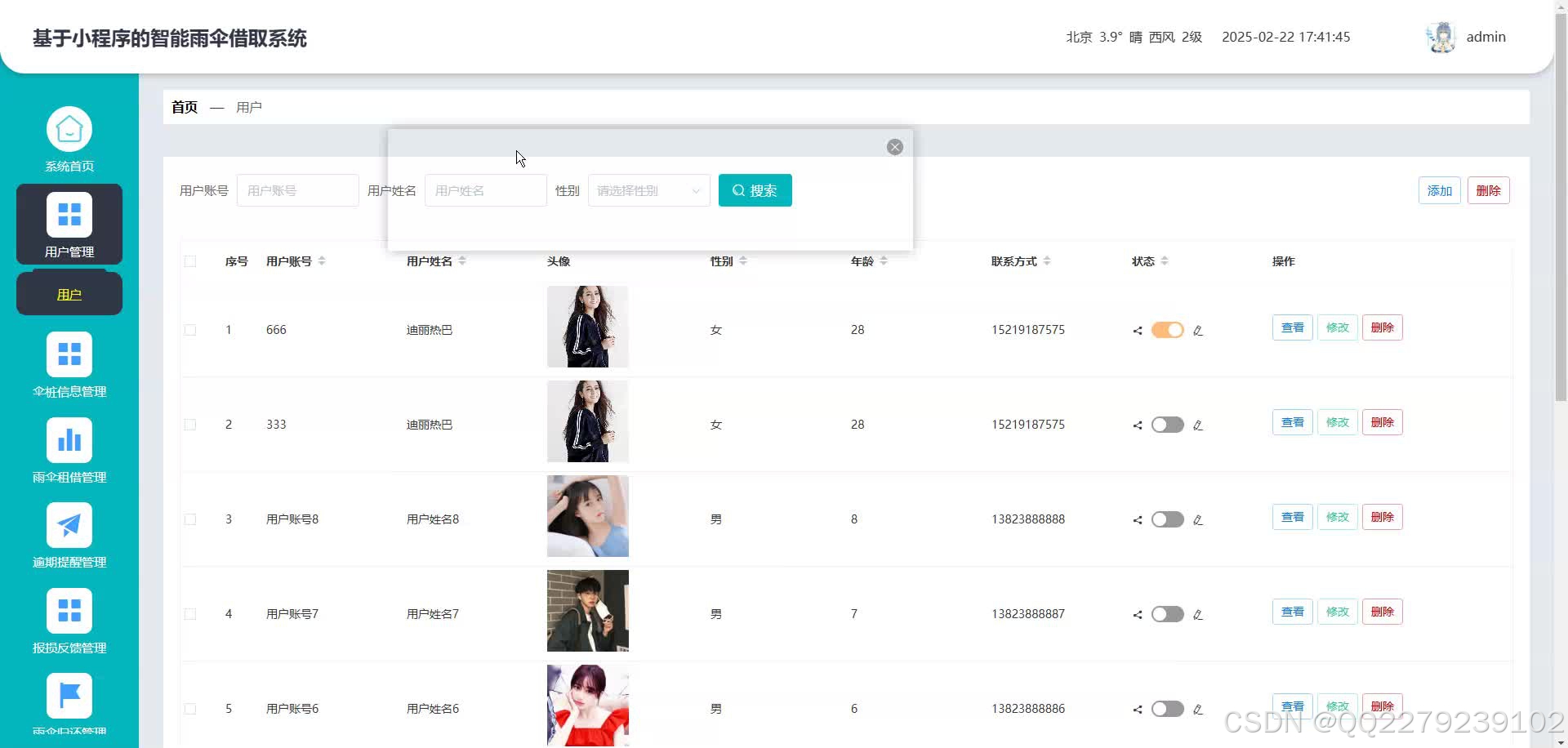
Task: Go to 首页 in the breadcrumb
Action: (x=183, y=107)
